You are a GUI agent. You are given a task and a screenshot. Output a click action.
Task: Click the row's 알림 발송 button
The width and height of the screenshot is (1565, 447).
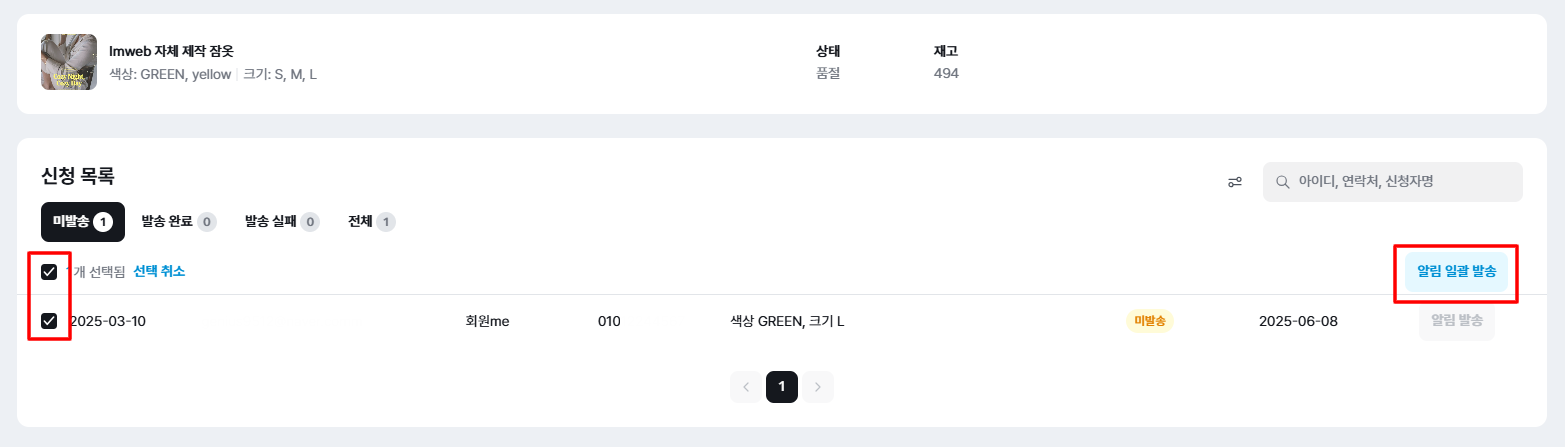(x=1456, y=321)
